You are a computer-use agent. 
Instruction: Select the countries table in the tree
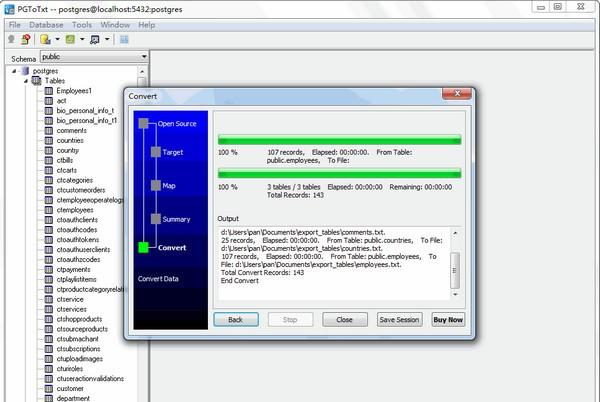[x=70, y=140]
